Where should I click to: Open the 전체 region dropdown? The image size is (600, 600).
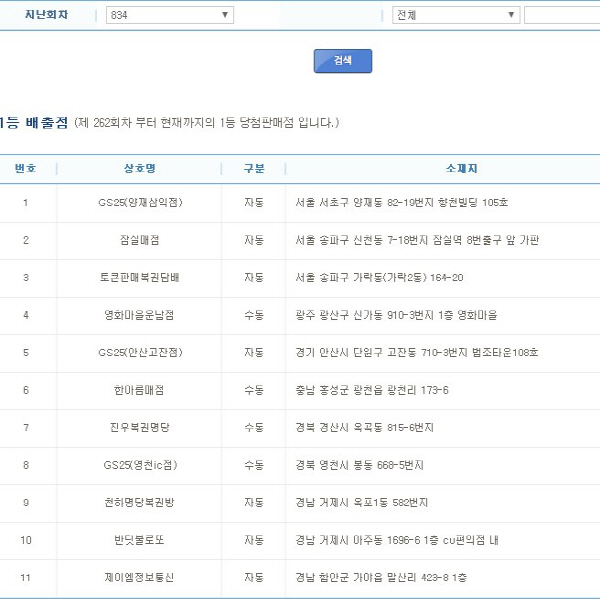point(456,15)
